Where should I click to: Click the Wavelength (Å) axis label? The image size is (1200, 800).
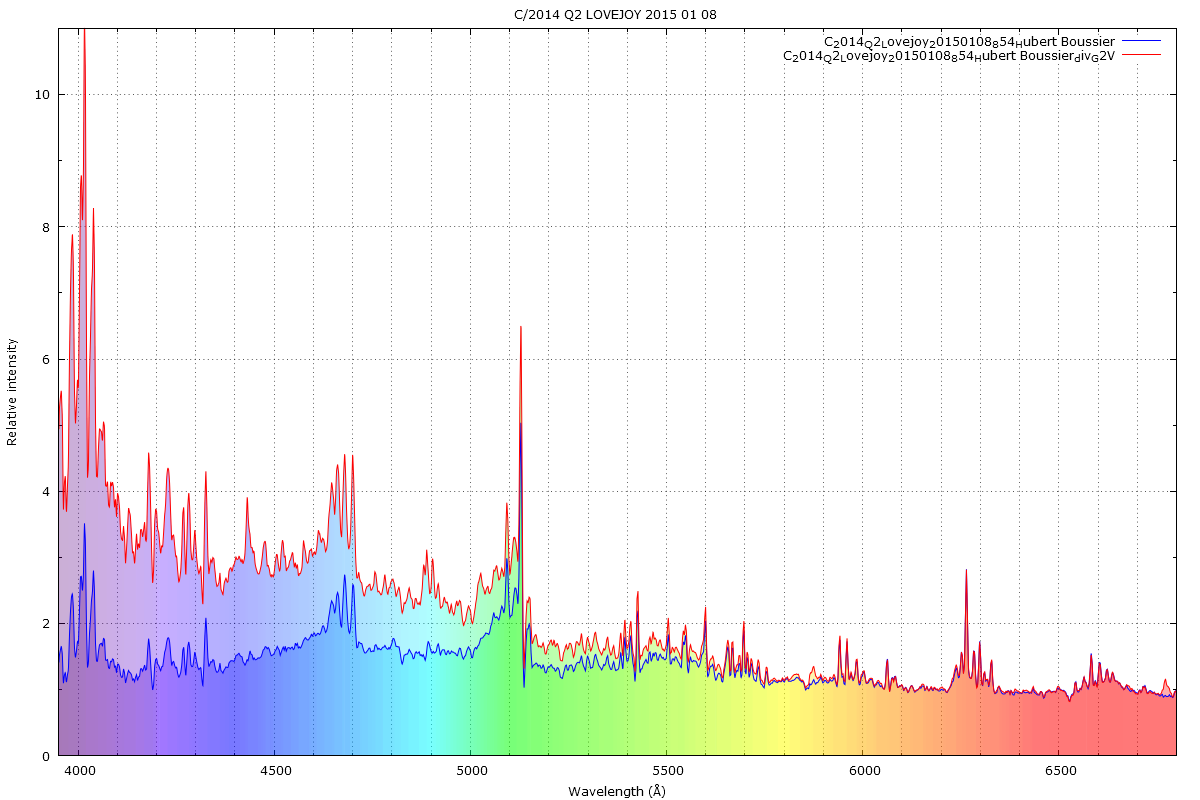pyautogui.click(x=616, y=791)
